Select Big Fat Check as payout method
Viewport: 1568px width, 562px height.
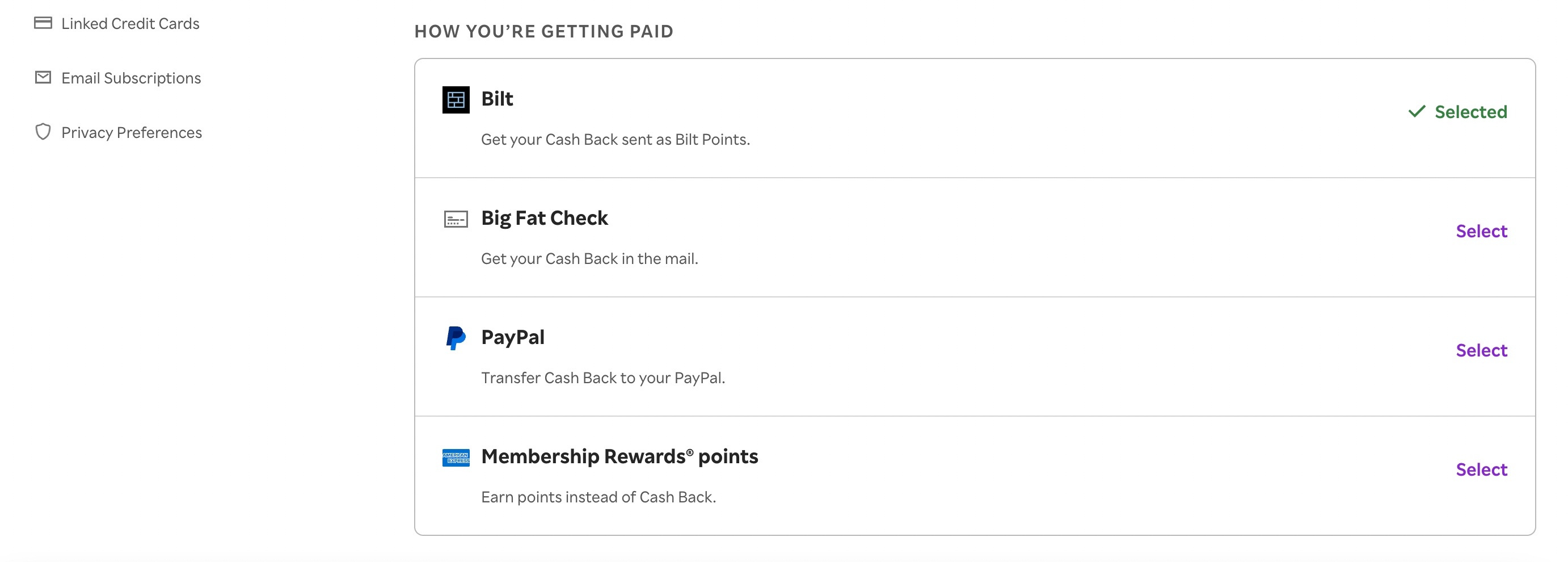coord(1482,231)
